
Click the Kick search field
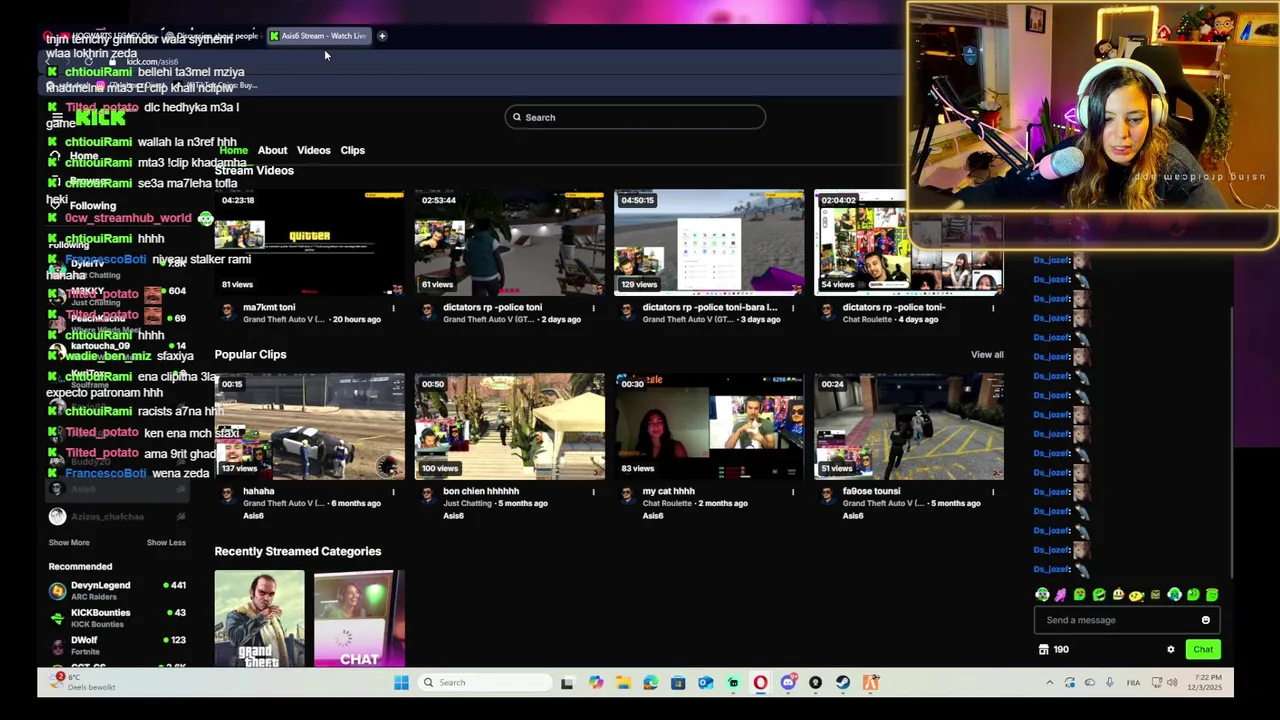tap(635, 117)
